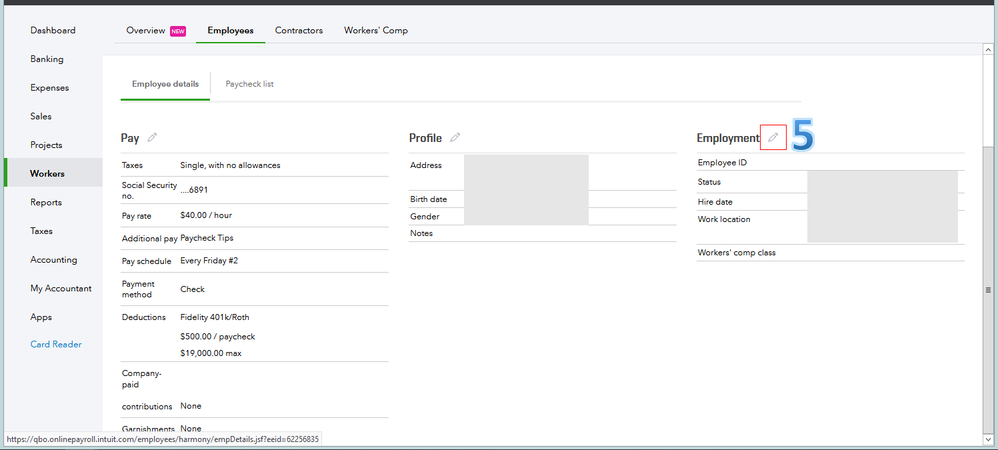The height and width of the screenshot is (450, 998).
Task: Open Reports in the sidebar
Action: [x=46, y=202]
